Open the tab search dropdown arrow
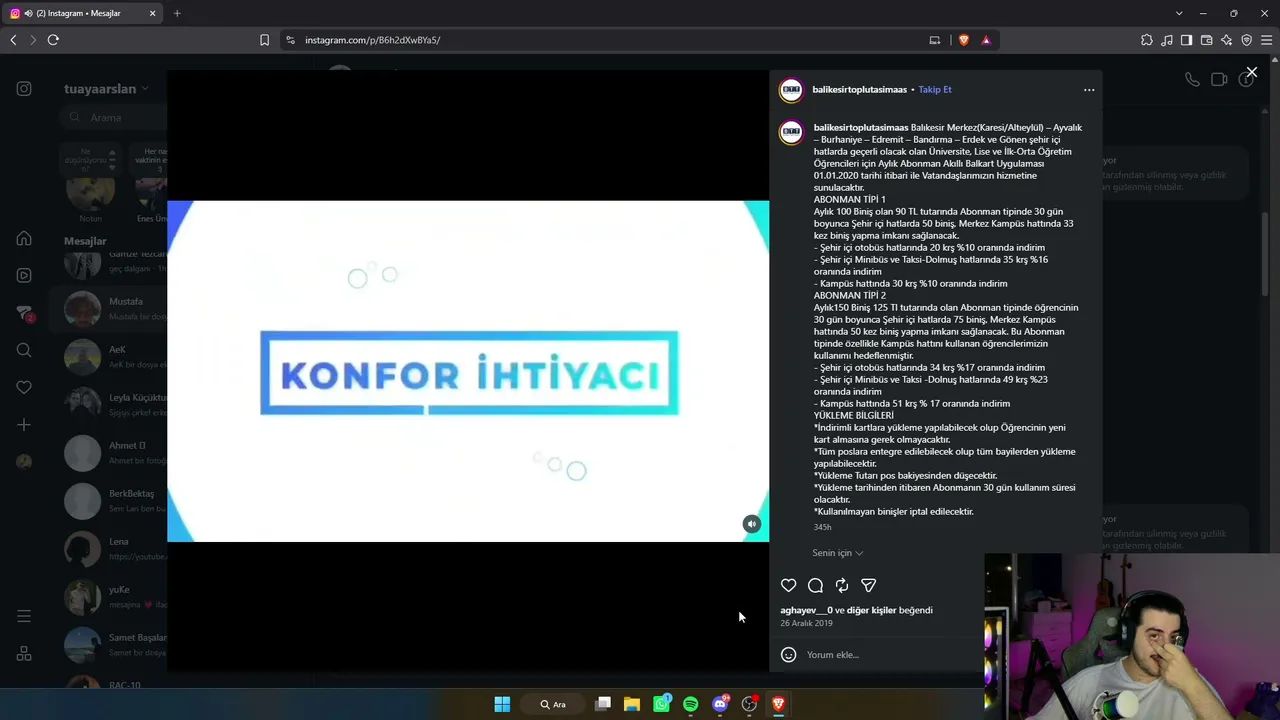The width and height of the screenshot is (1280, 720). click(1179, 13)
